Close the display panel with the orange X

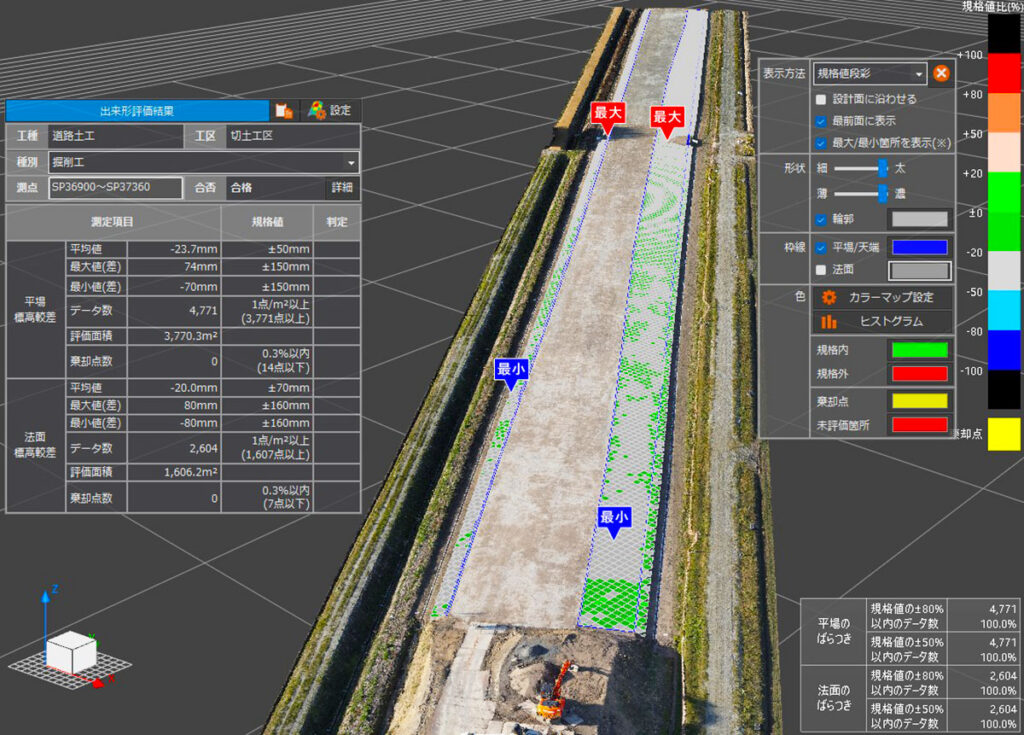(x=940, y=74)
